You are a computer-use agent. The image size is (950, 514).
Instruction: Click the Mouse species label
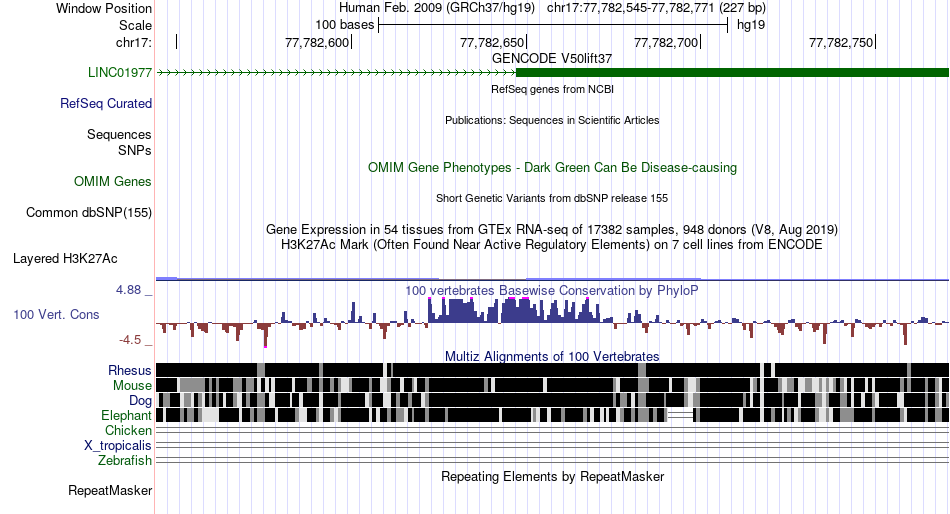coord(132,386)
